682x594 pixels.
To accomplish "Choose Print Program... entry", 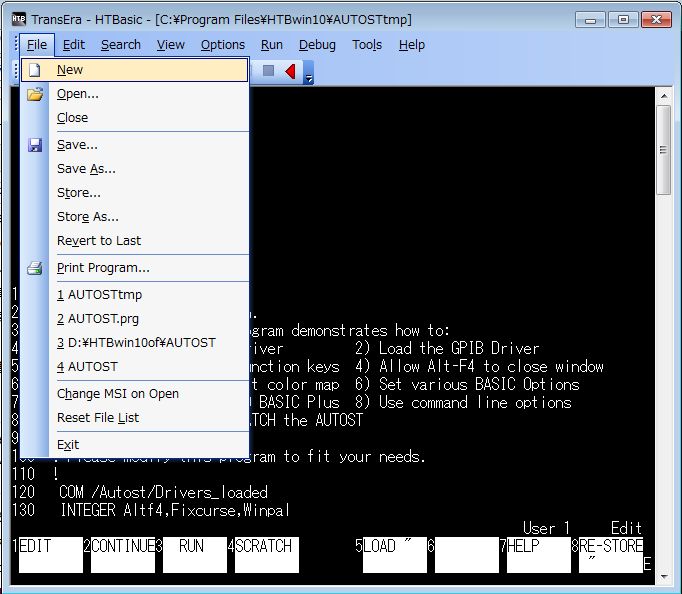I will tap(135, 268).
